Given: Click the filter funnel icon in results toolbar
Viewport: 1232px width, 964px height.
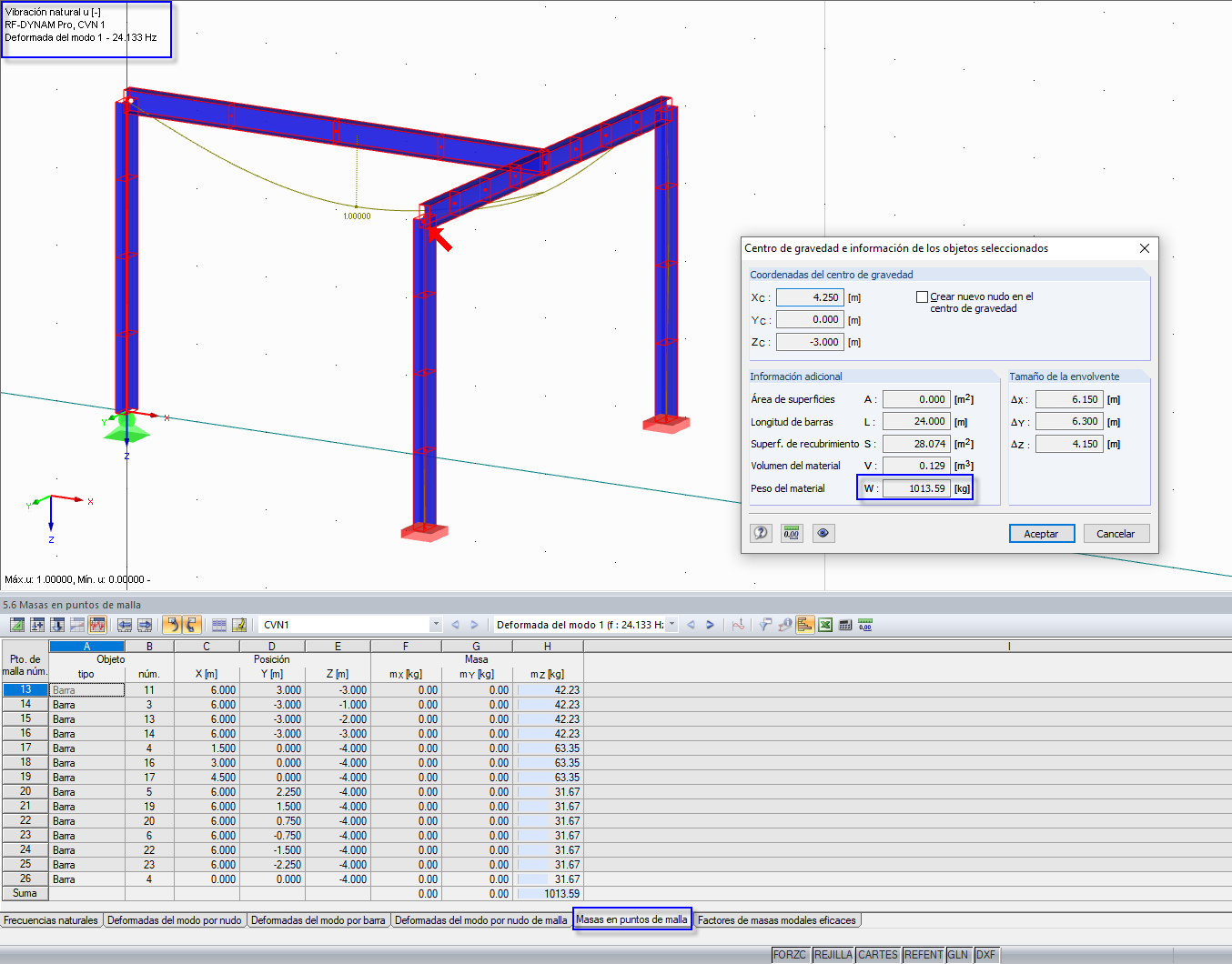Looking at the screenshot, I should 765,625.
